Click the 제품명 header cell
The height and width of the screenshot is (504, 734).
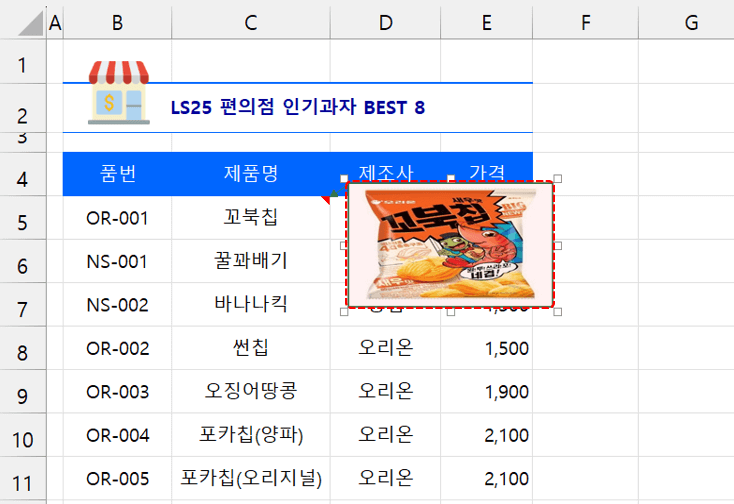coord(250,174)
